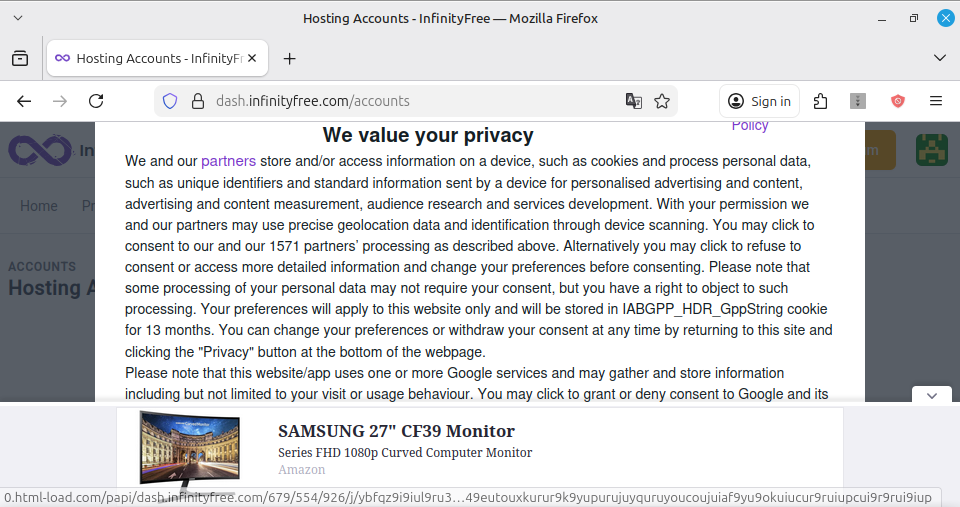960x507 pixels.
Task: Click the red shield extension icon
Action: click(x=898, y=101)
